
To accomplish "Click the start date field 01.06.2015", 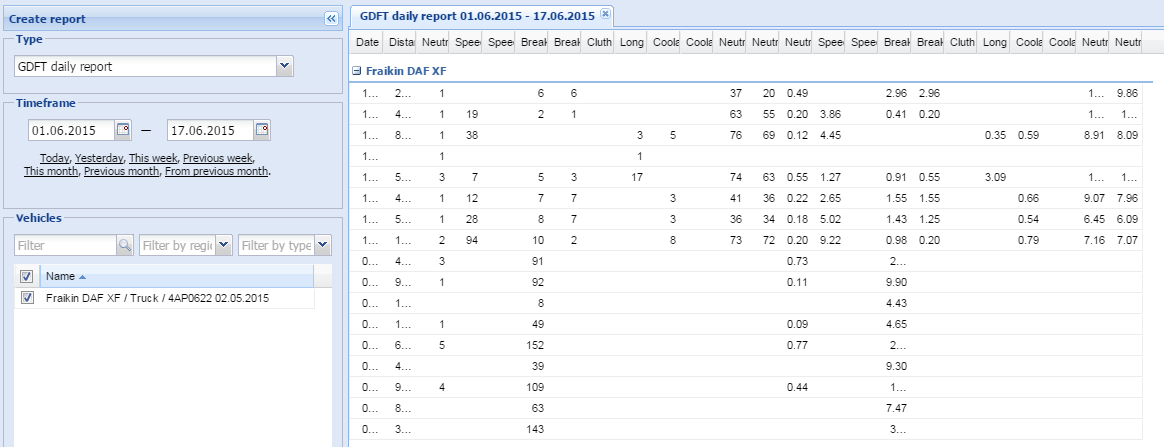I will (72, 130).
